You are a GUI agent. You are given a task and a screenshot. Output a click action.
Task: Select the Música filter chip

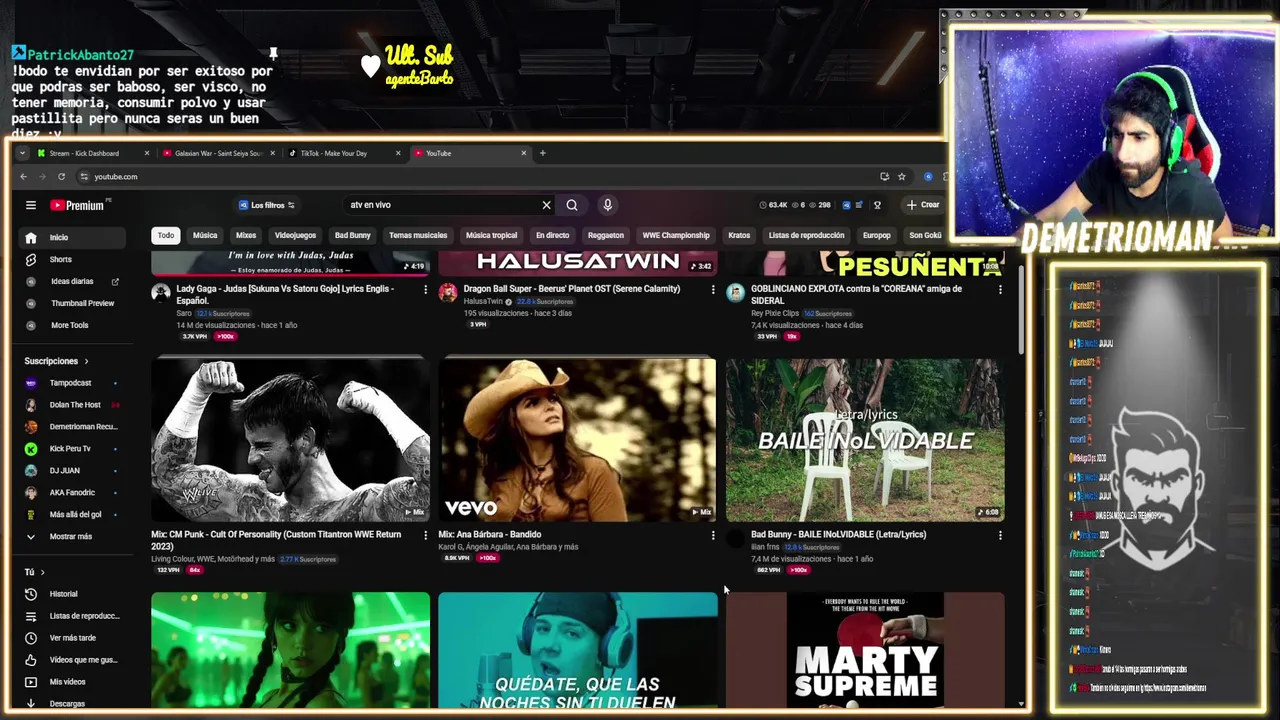click(205, 236)
